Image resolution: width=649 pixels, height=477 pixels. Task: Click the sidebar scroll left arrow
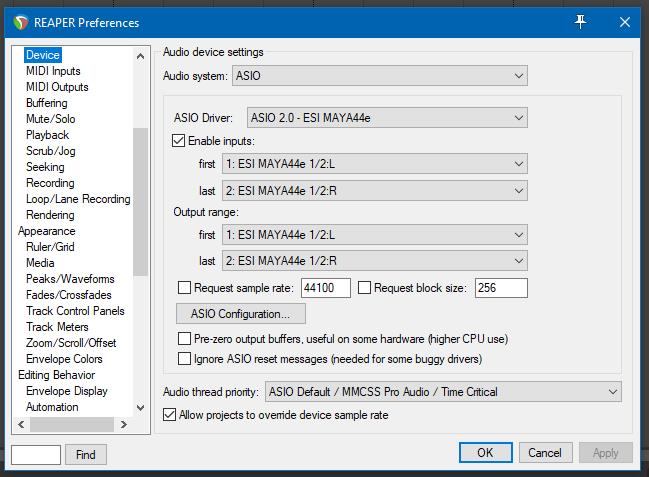(x=21, y=424)
